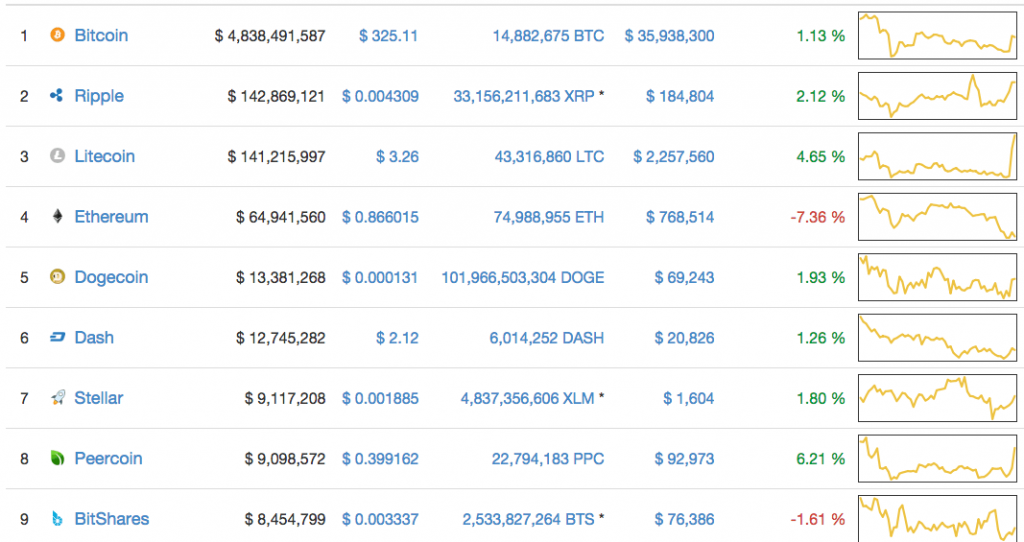Click the orange Bitcoin logo icon
This screenshot has height=542, width=1024.
[57, 35]
